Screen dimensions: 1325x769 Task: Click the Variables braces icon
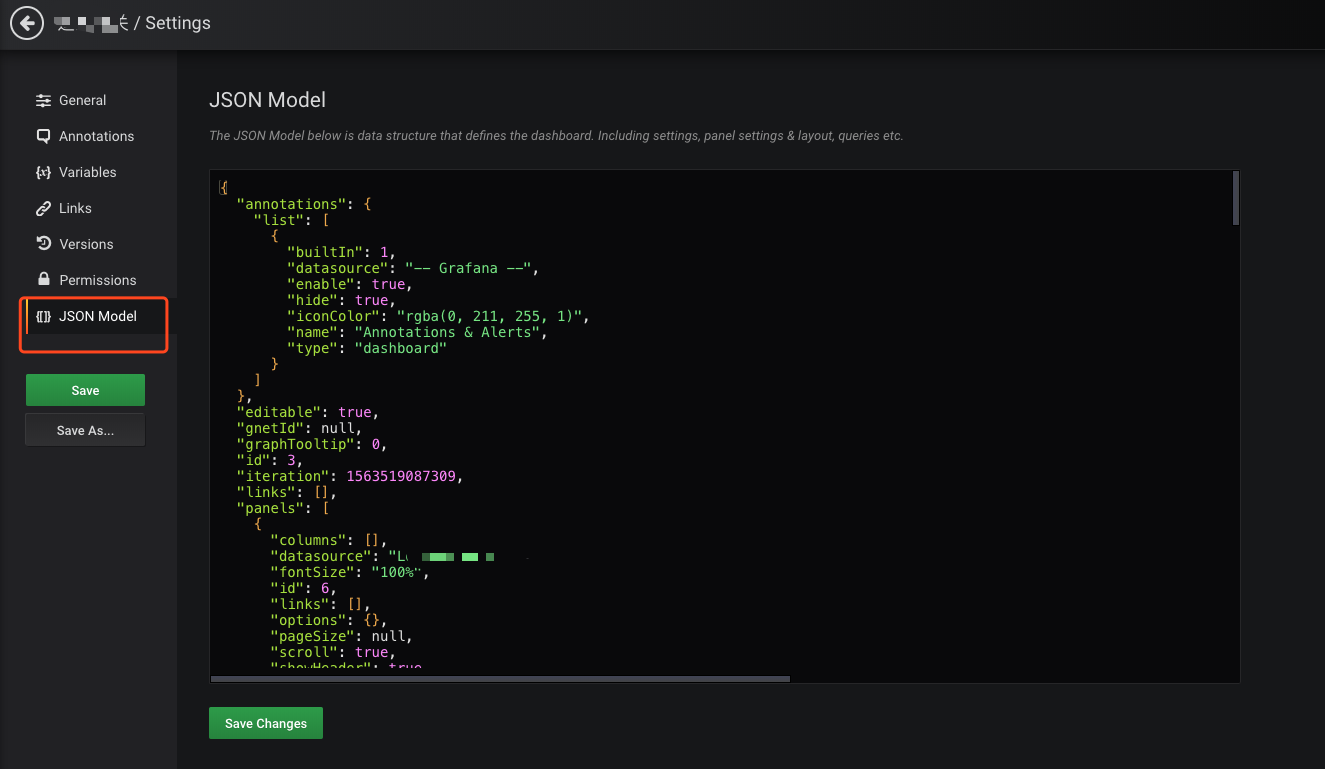[x=43, y=172]
